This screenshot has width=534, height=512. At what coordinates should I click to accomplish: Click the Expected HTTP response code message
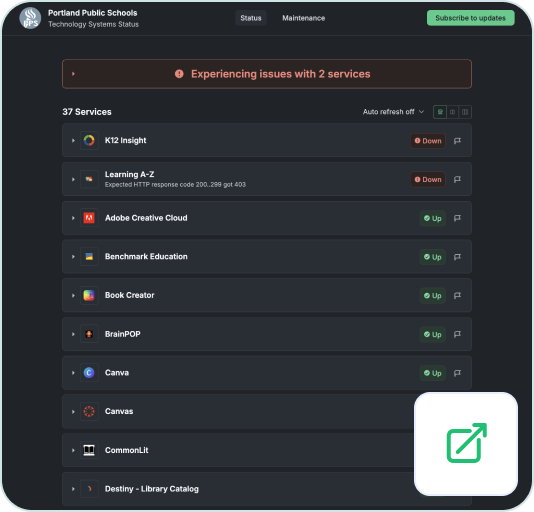(175, 185)
